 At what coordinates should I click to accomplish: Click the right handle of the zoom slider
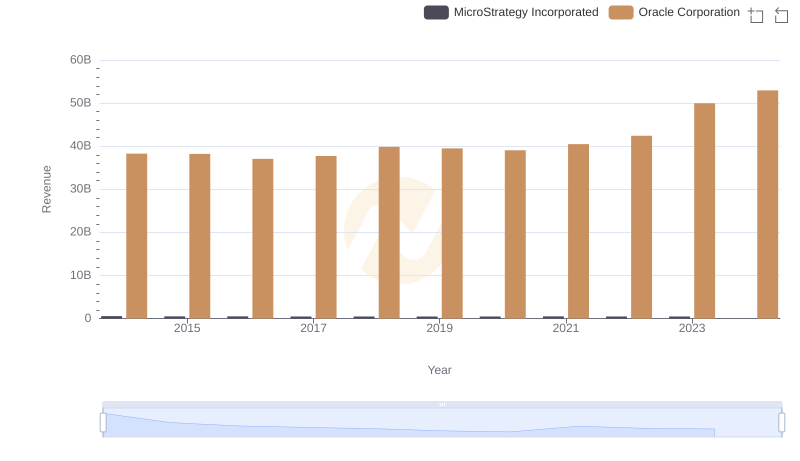pyautogui.click(x=782, y=423)
